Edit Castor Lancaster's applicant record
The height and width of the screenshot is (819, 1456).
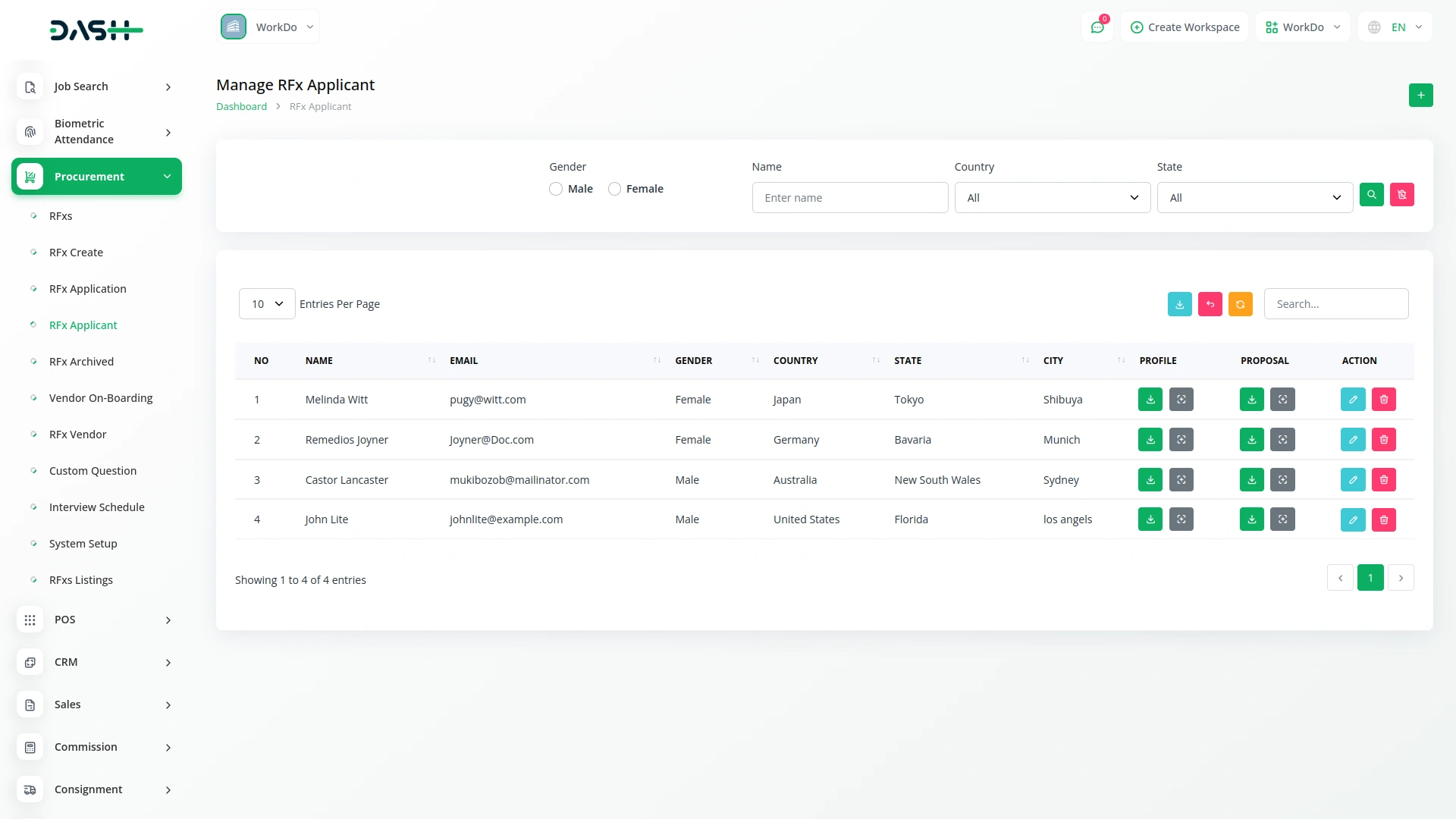pos(1352,480)
